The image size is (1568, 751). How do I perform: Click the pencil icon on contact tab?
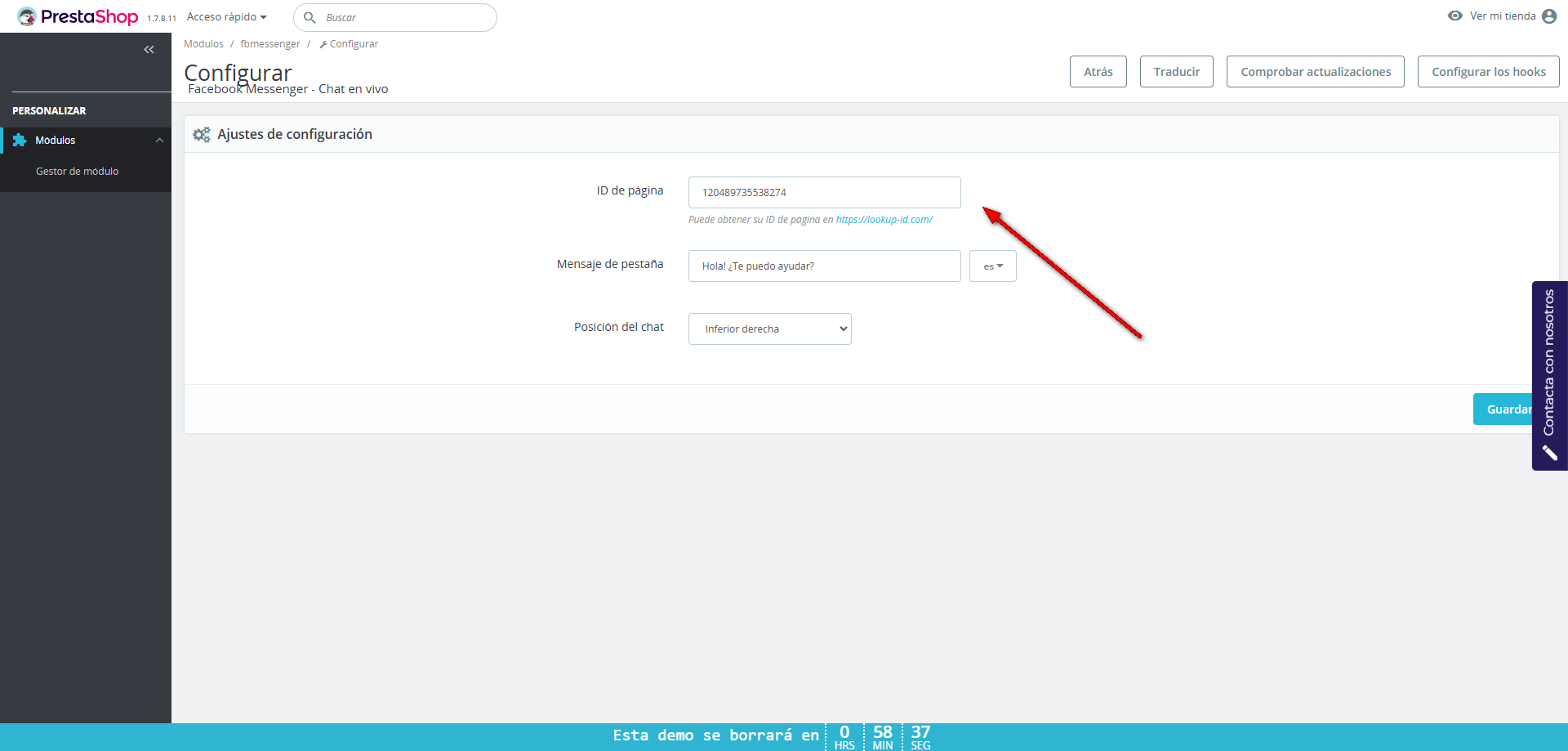tap(1549, 453)
